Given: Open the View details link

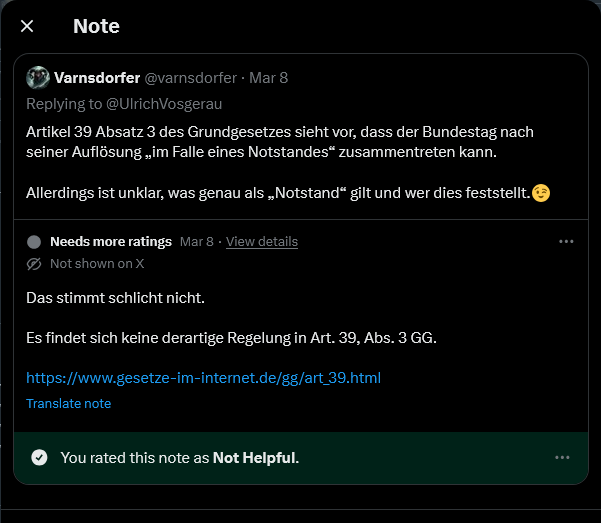Looking at the screenshot, I should click(x=262, y=242).
